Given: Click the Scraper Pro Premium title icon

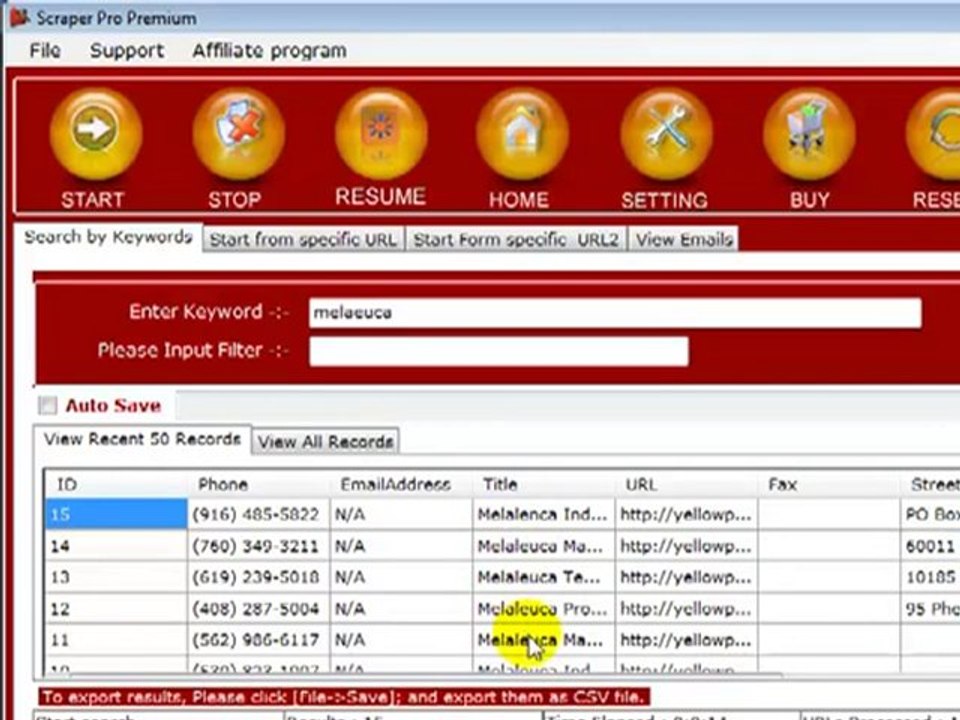Looking at the screenshot, I should (x=18, y=17).
